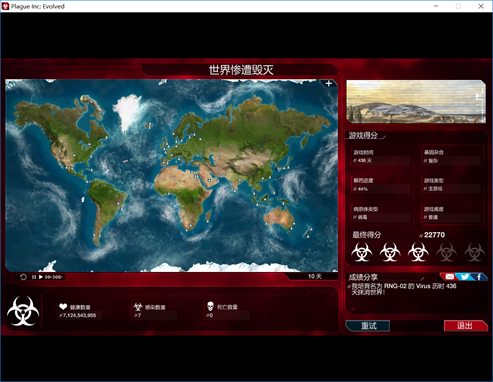The height and width of the screenshot is (382, 493).
Task: Play the replay at normal speed
Action: tap(41, 277)
